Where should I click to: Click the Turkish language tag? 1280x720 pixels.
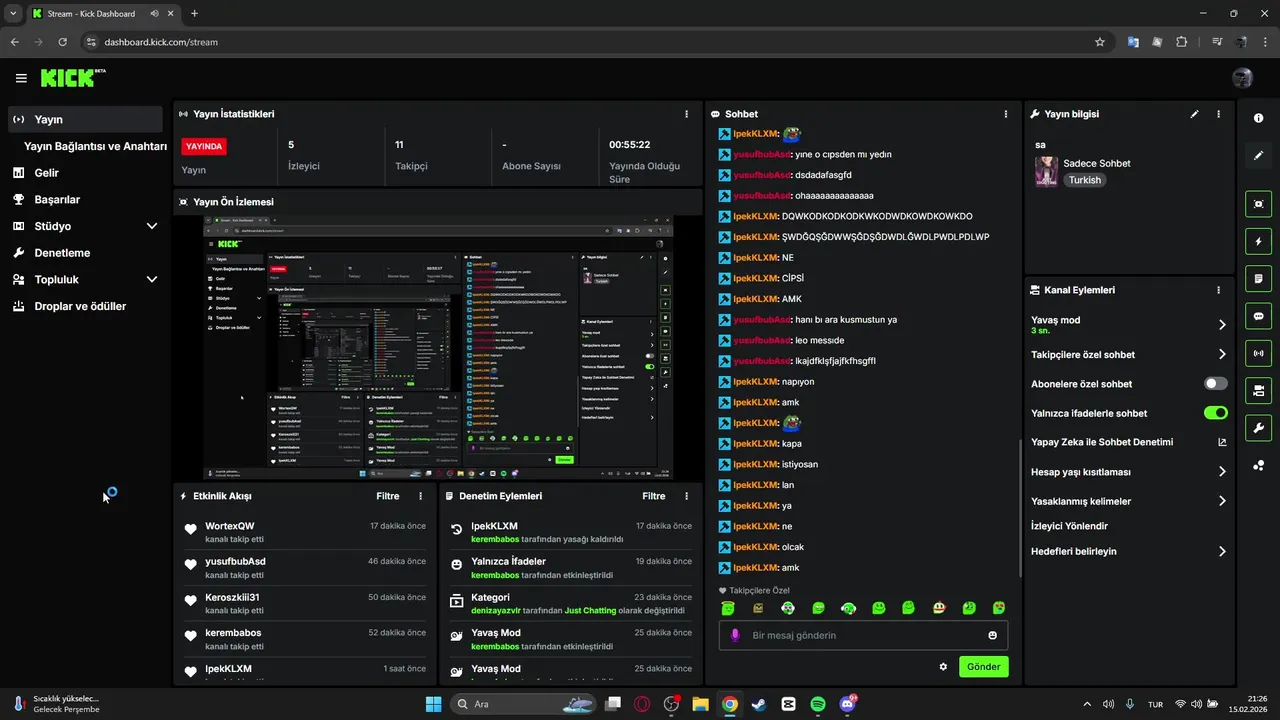coord(1084,181)
